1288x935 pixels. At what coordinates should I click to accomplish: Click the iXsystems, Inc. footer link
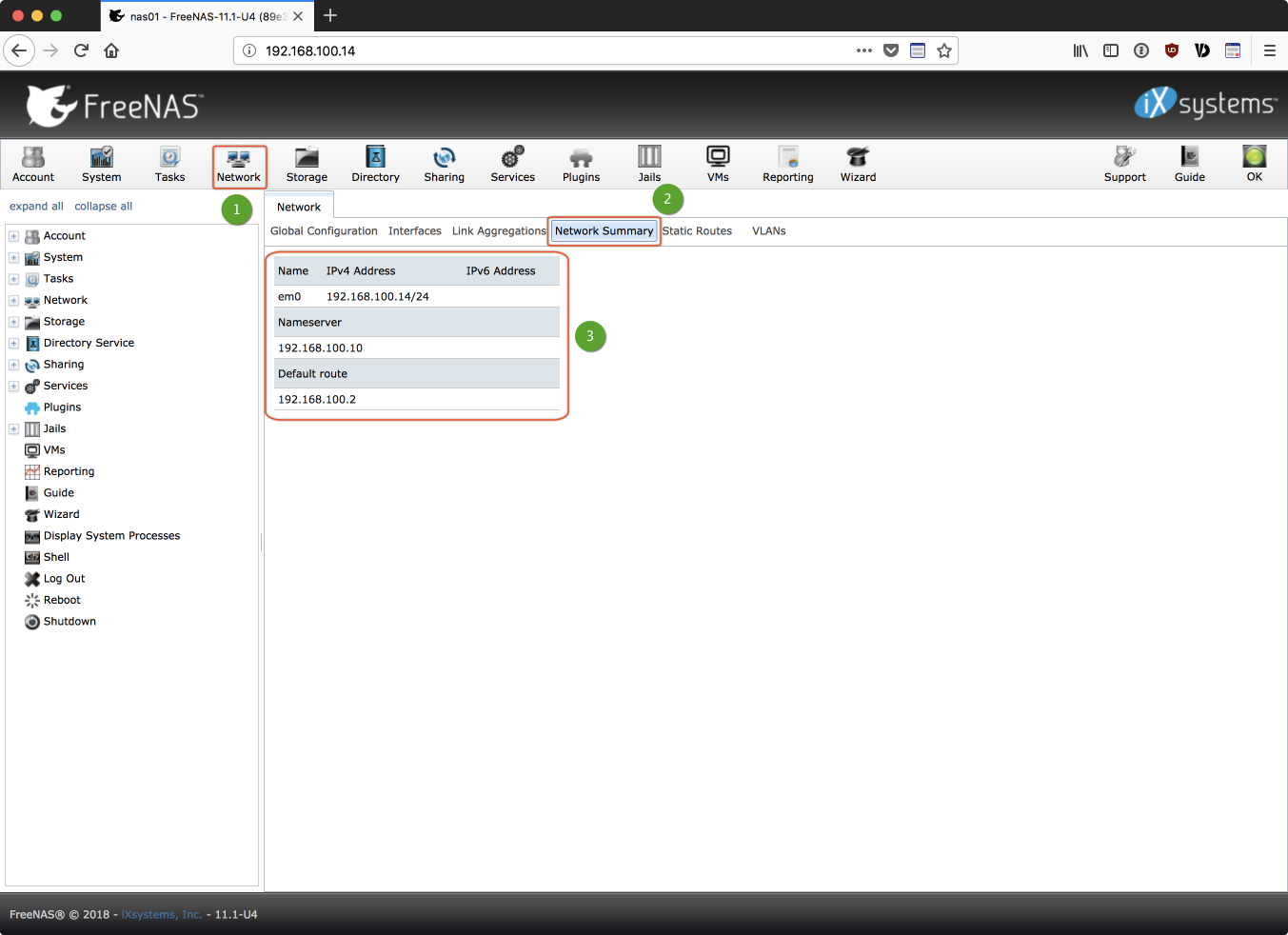tap(162, 915)
